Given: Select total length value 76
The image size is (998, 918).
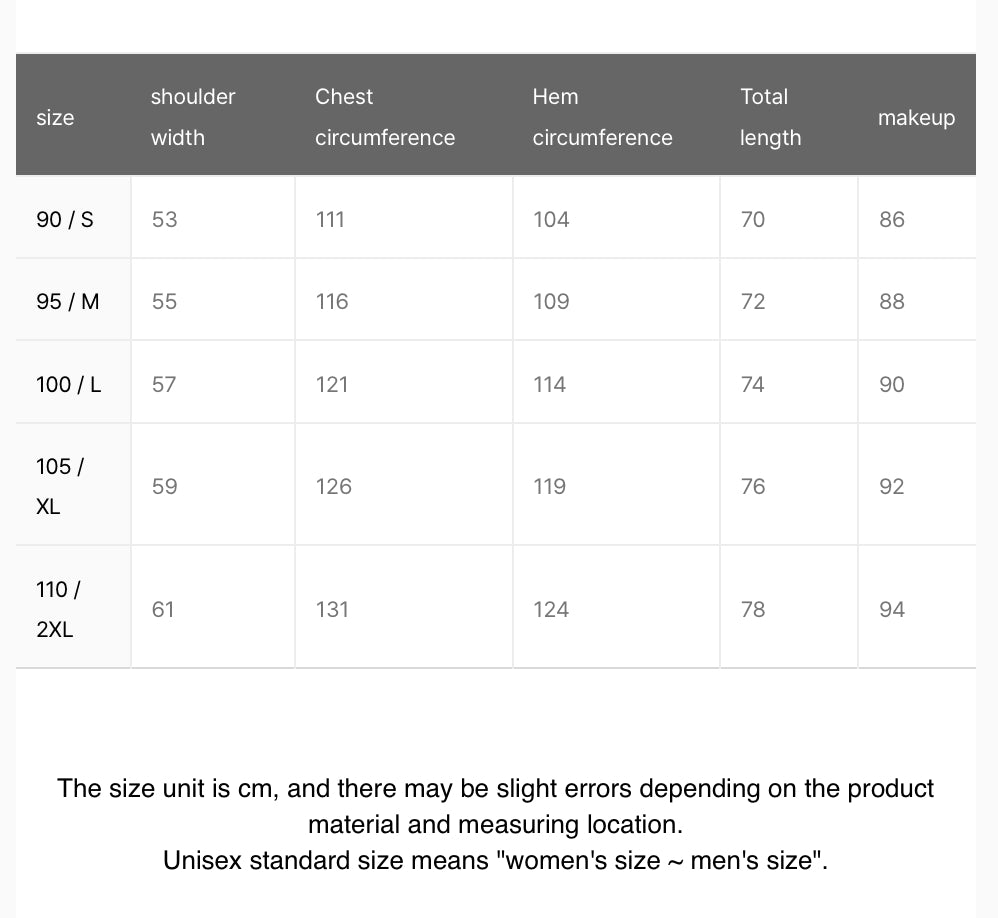Looking at the screenshot, I should click(753, 486).
